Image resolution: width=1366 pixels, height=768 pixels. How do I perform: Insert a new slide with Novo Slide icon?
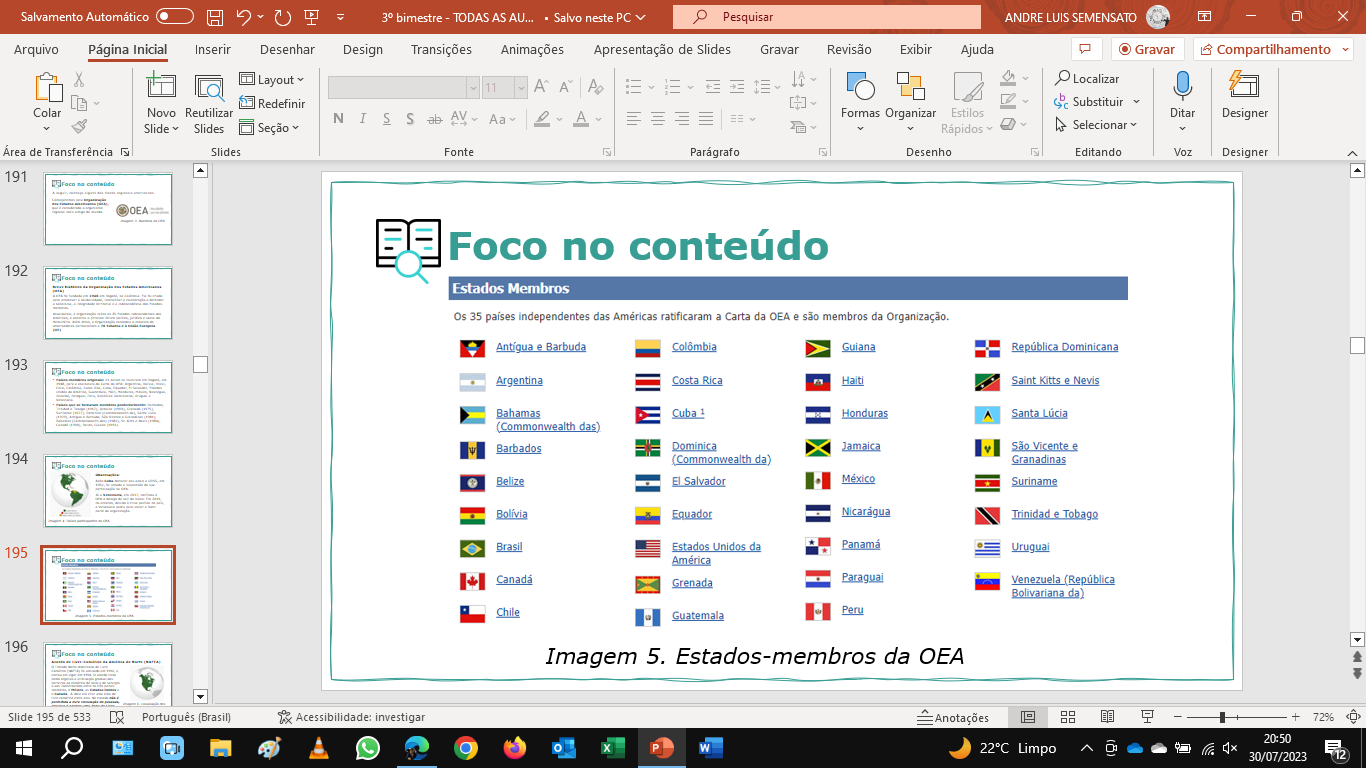point(161,88)
